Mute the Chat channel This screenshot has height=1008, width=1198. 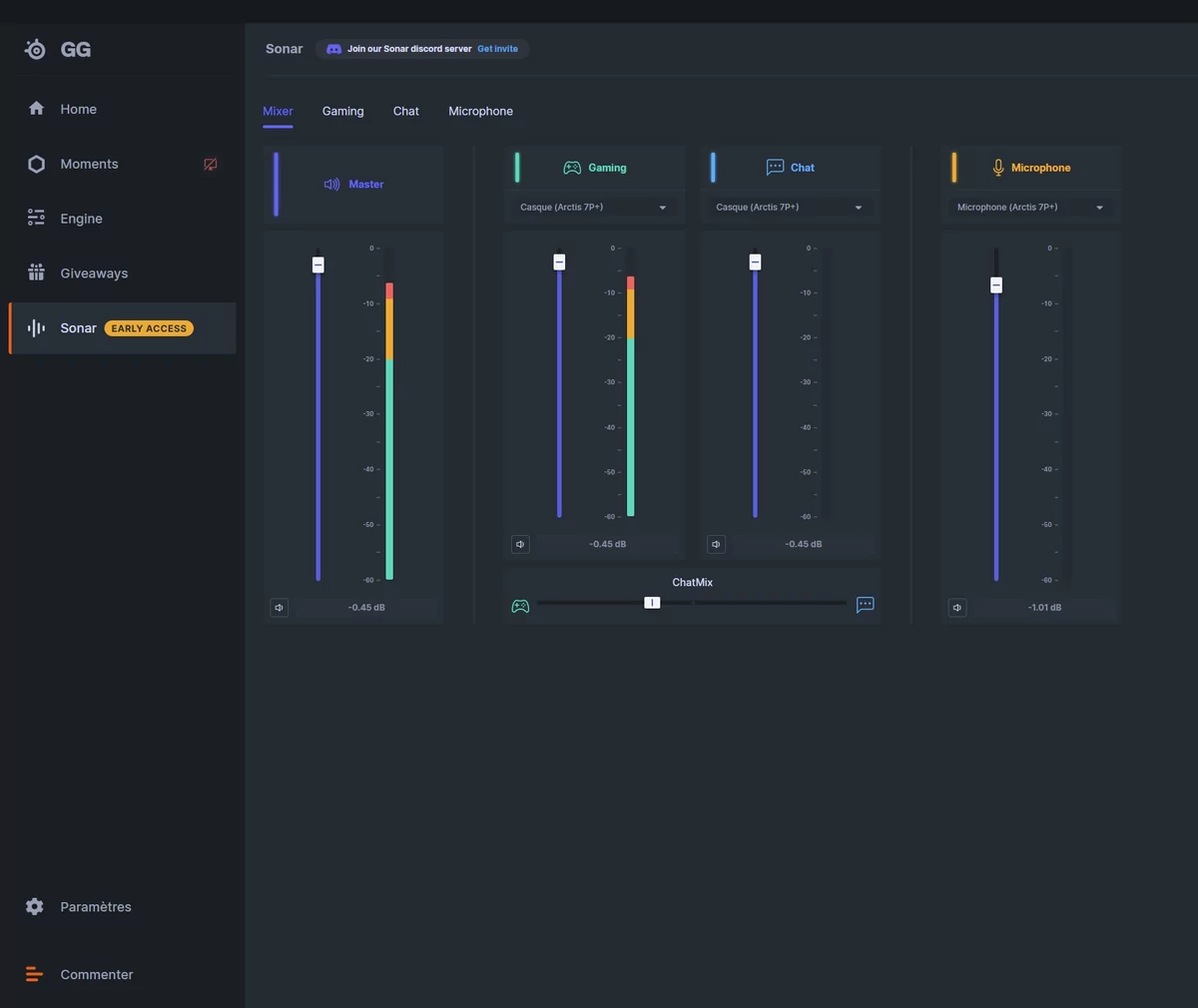pyautogui.click(x=716, y=545)
